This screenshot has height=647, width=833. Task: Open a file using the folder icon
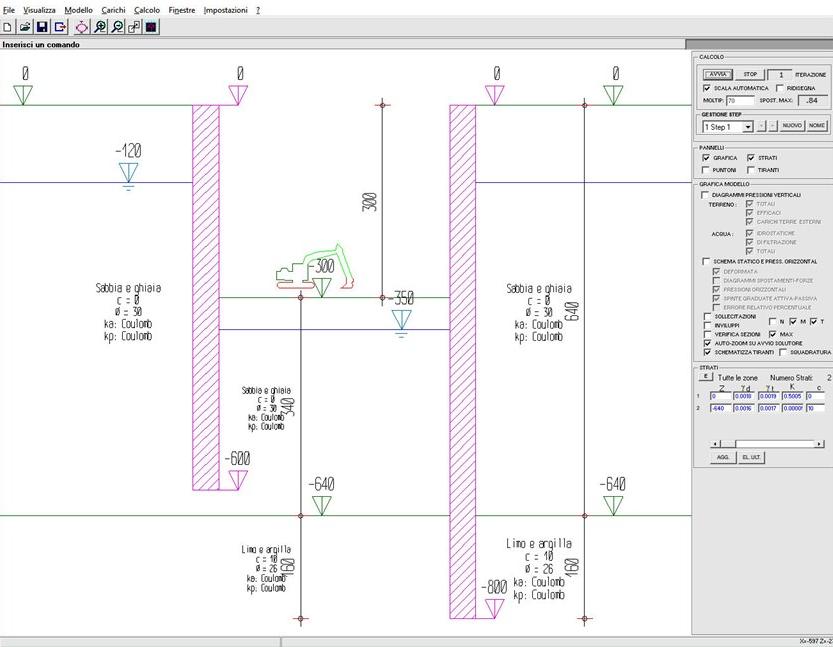point(25,27)
